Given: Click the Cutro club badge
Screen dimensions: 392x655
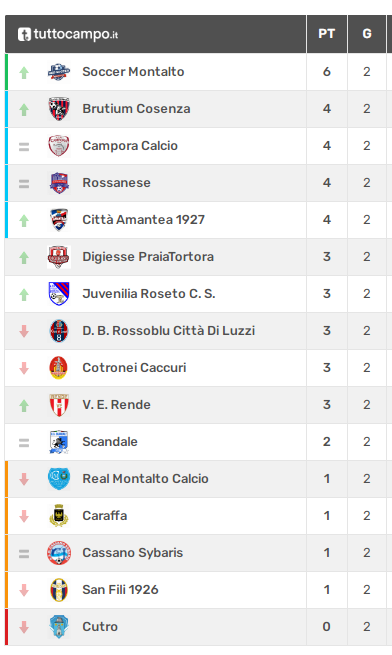Looking at the screenshot, I should [x=59, y=627].
